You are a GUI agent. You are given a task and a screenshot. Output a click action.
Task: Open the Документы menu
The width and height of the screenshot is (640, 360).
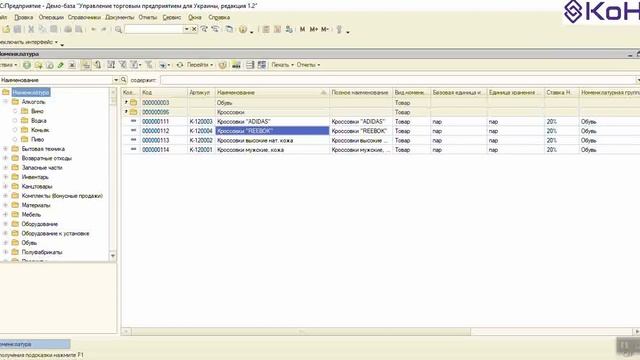[x=119, y=18]
